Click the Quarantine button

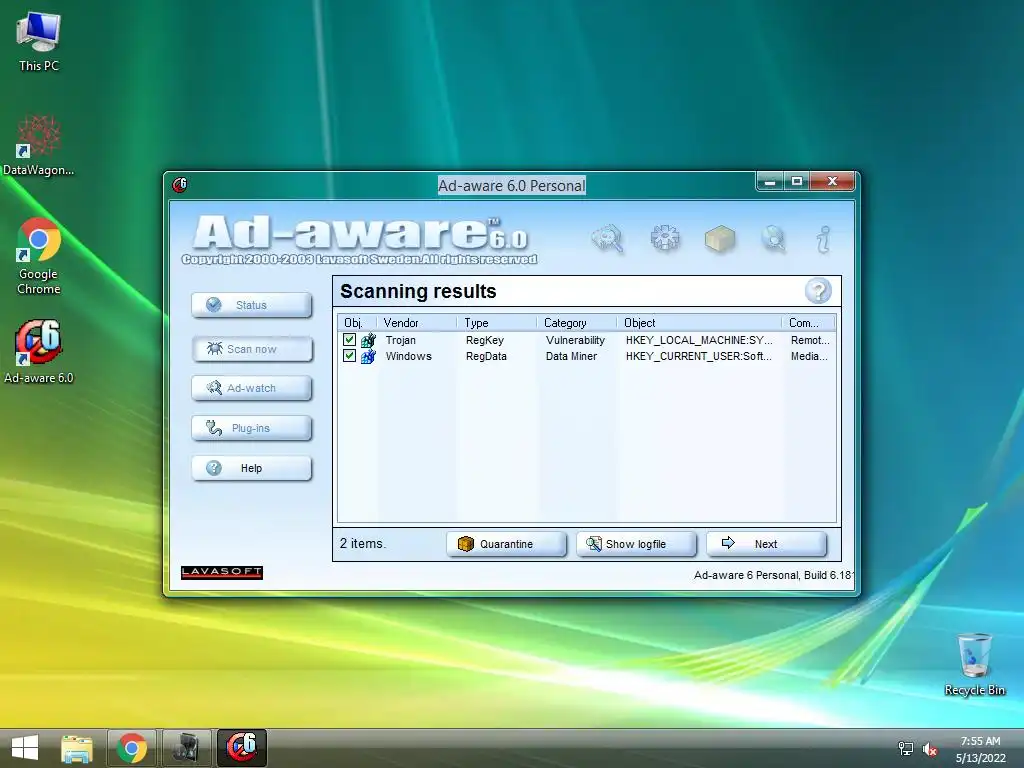click(x=506, y=544)
